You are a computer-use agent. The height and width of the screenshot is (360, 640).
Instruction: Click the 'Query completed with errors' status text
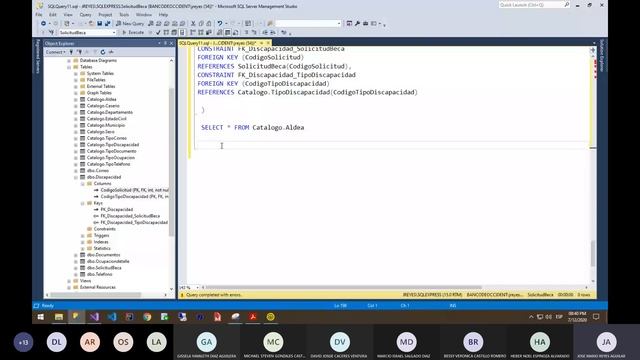coord(214,295)
